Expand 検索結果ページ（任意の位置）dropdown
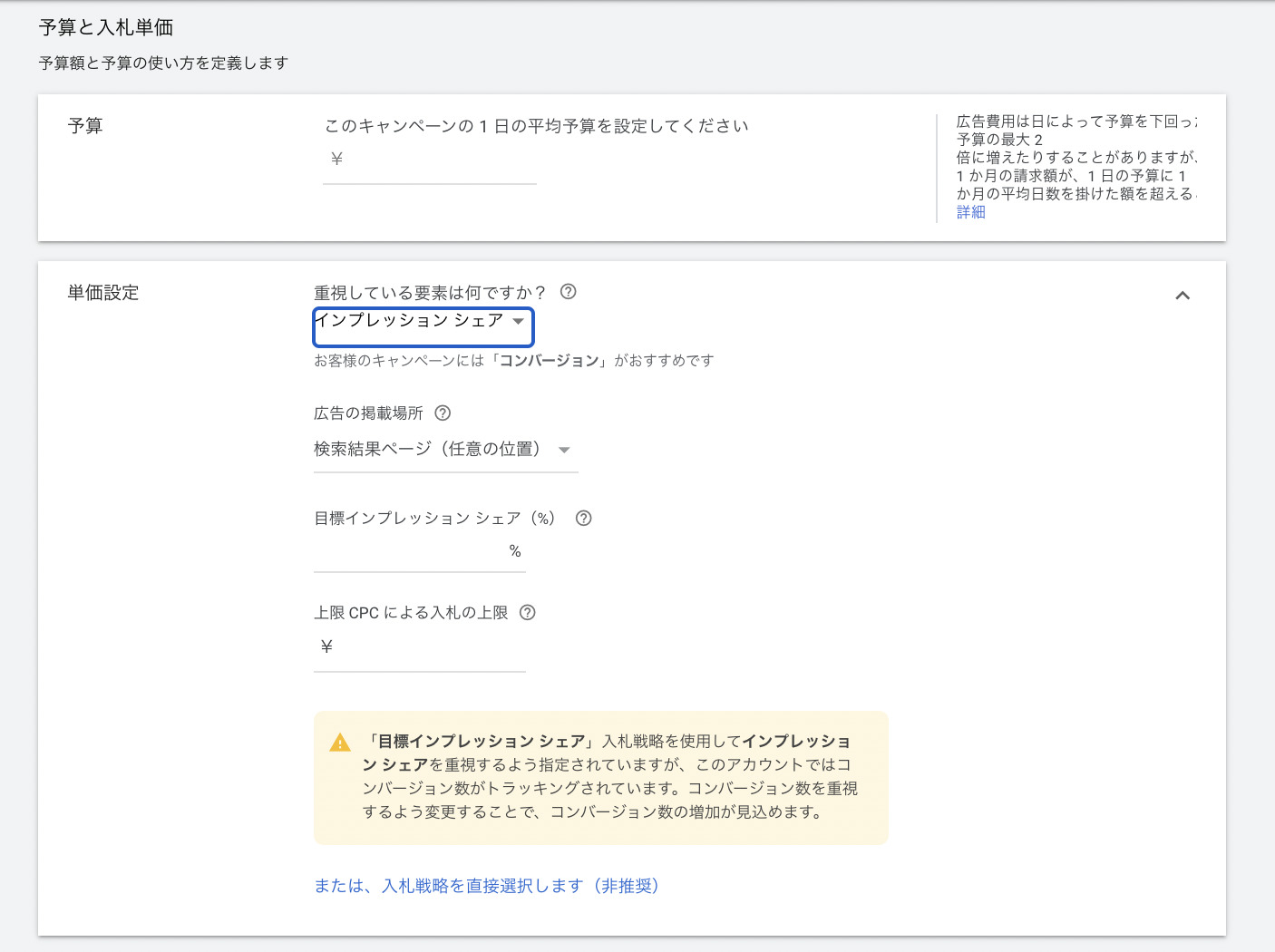Screen dimensions: 1275x952 (x=444, y=450)
